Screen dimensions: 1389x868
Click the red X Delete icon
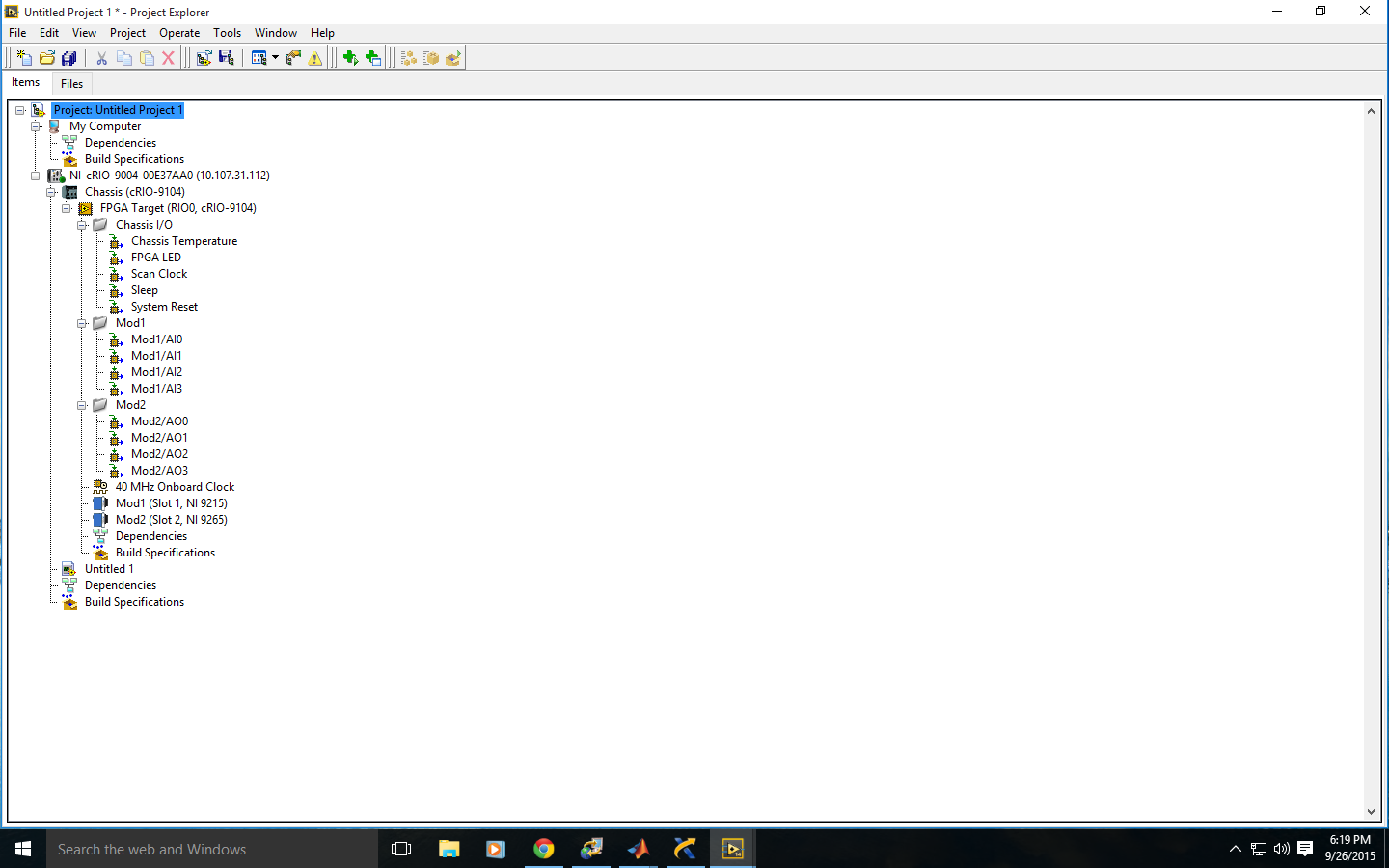pos(168,58)
